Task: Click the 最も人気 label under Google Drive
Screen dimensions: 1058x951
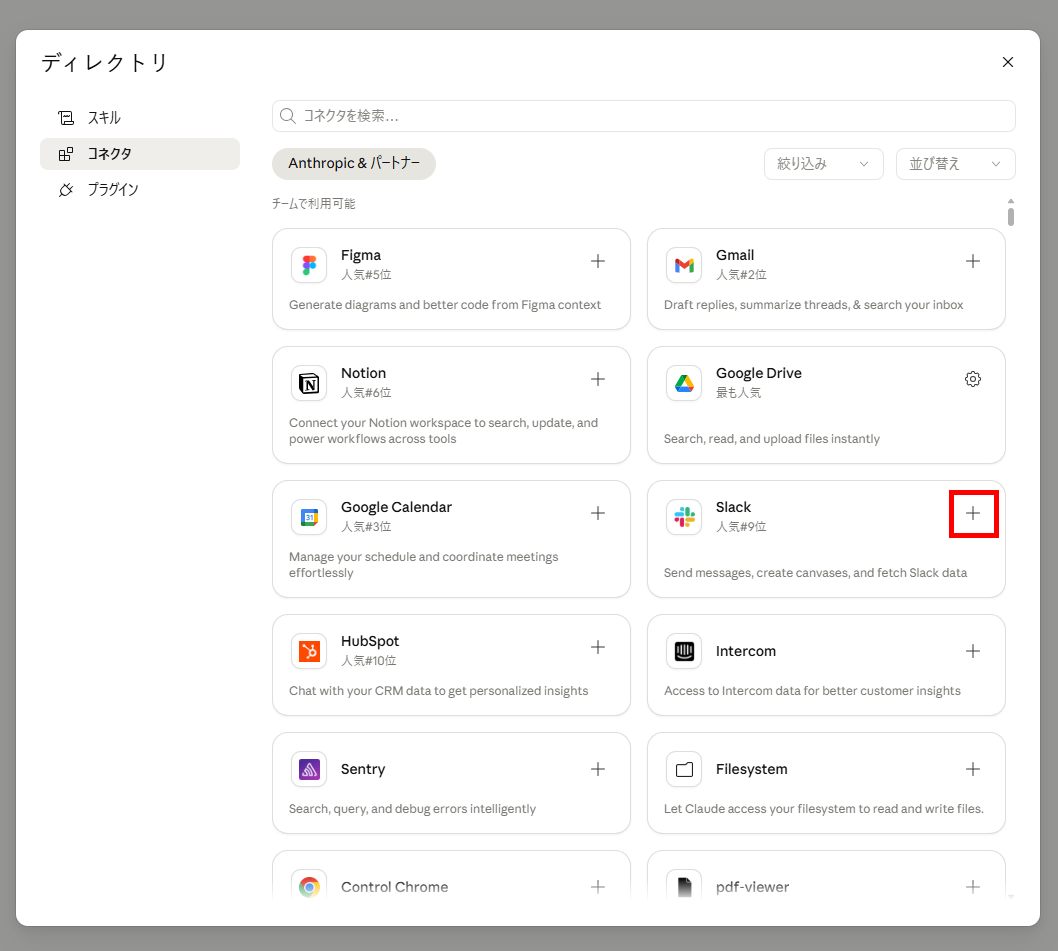Action: [738, 393]
